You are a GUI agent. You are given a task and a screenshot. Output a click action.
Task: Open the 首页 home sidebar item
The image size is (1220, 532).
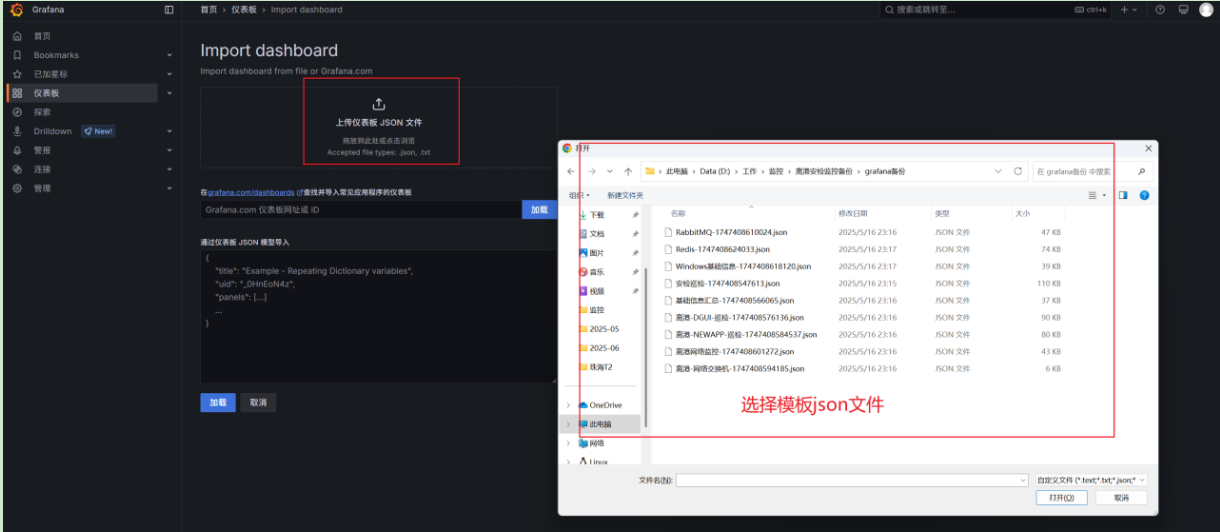pyautogui.click(x=42, y=36)
